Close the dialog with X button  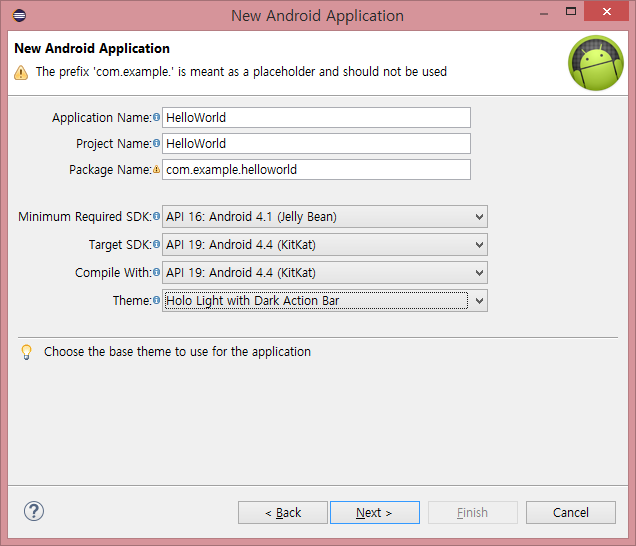click(x=606, y=11)
